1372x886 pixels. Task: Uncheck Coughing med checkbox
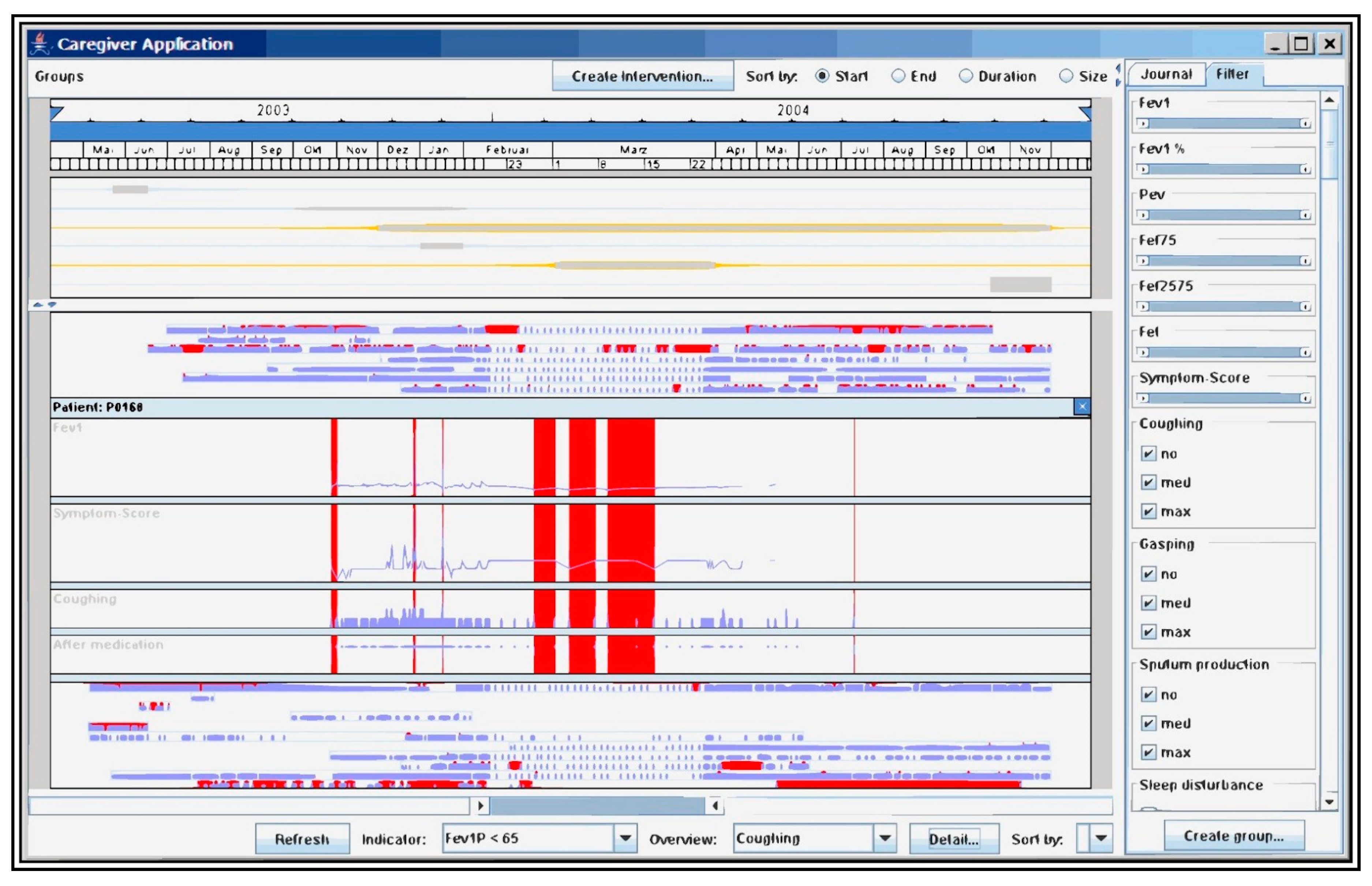coord(1148,482)
